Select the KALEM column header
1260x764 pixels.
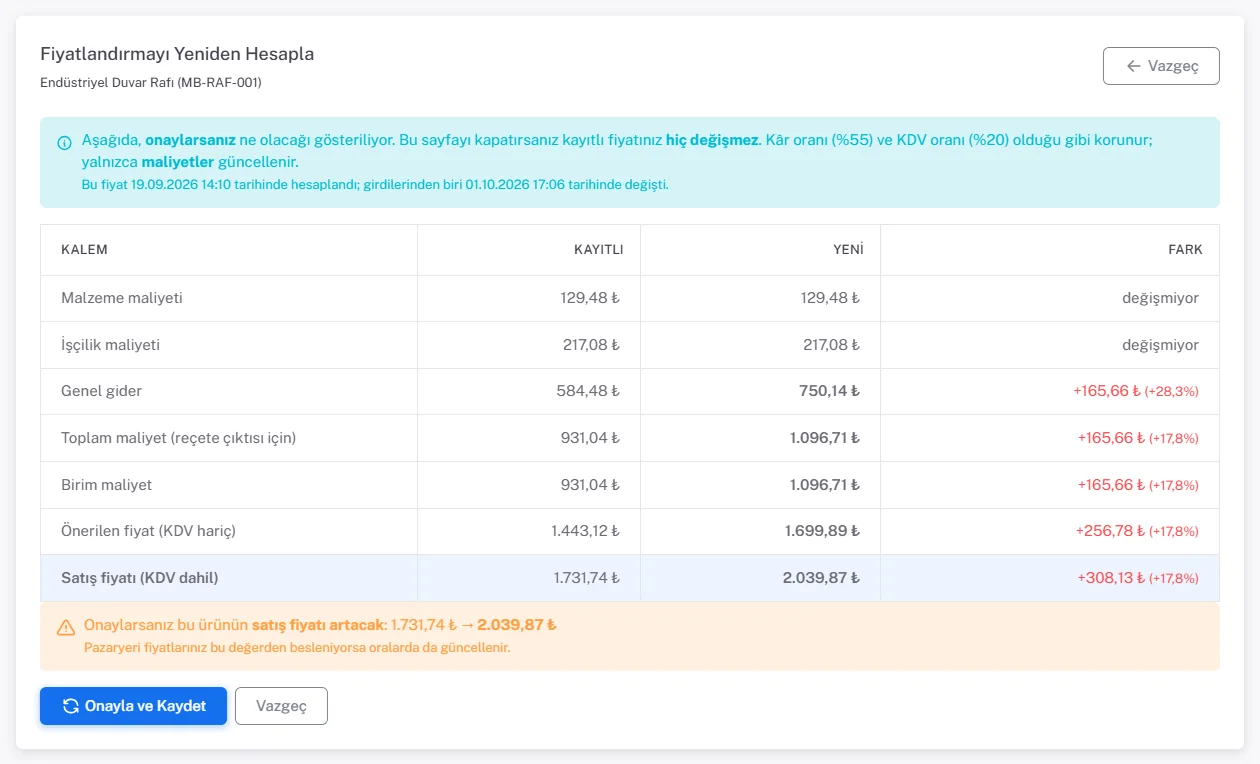(84, 250)
